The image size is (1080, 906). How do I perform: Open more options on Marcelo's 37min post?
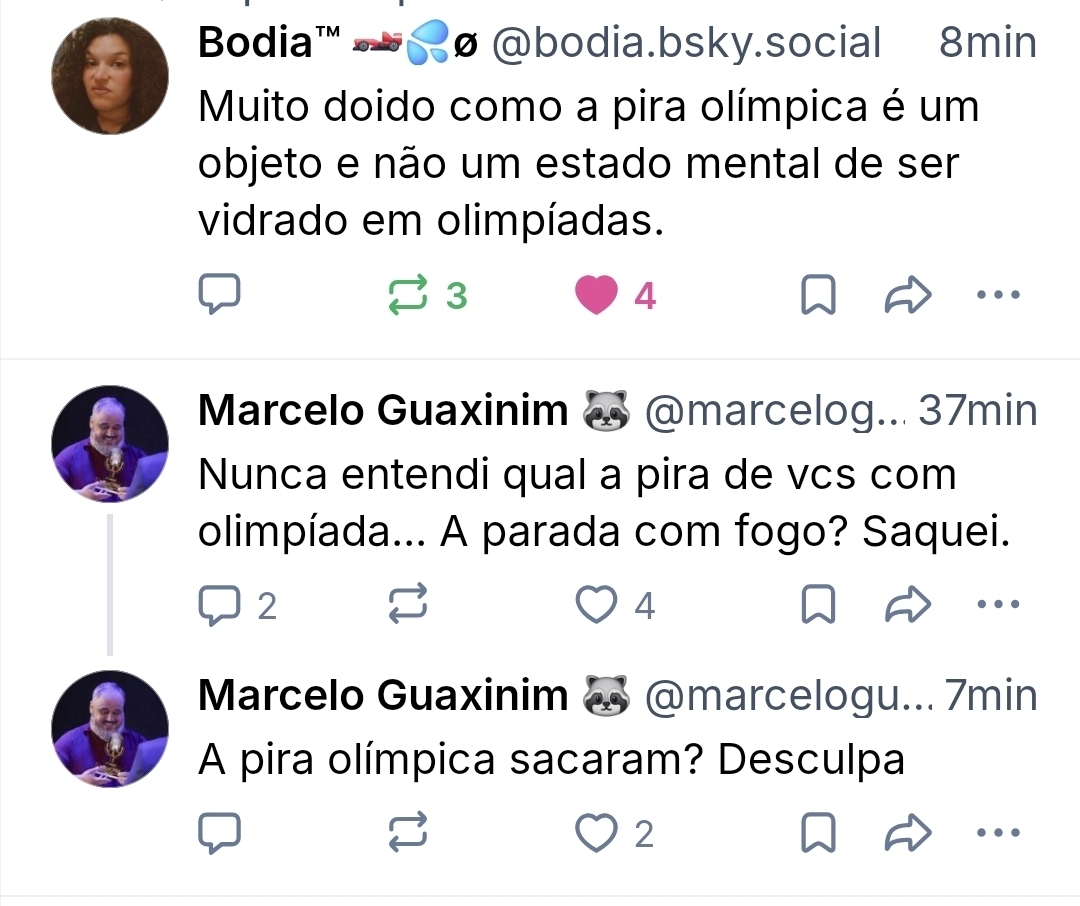pyautogui.click(x=997, y=606)
